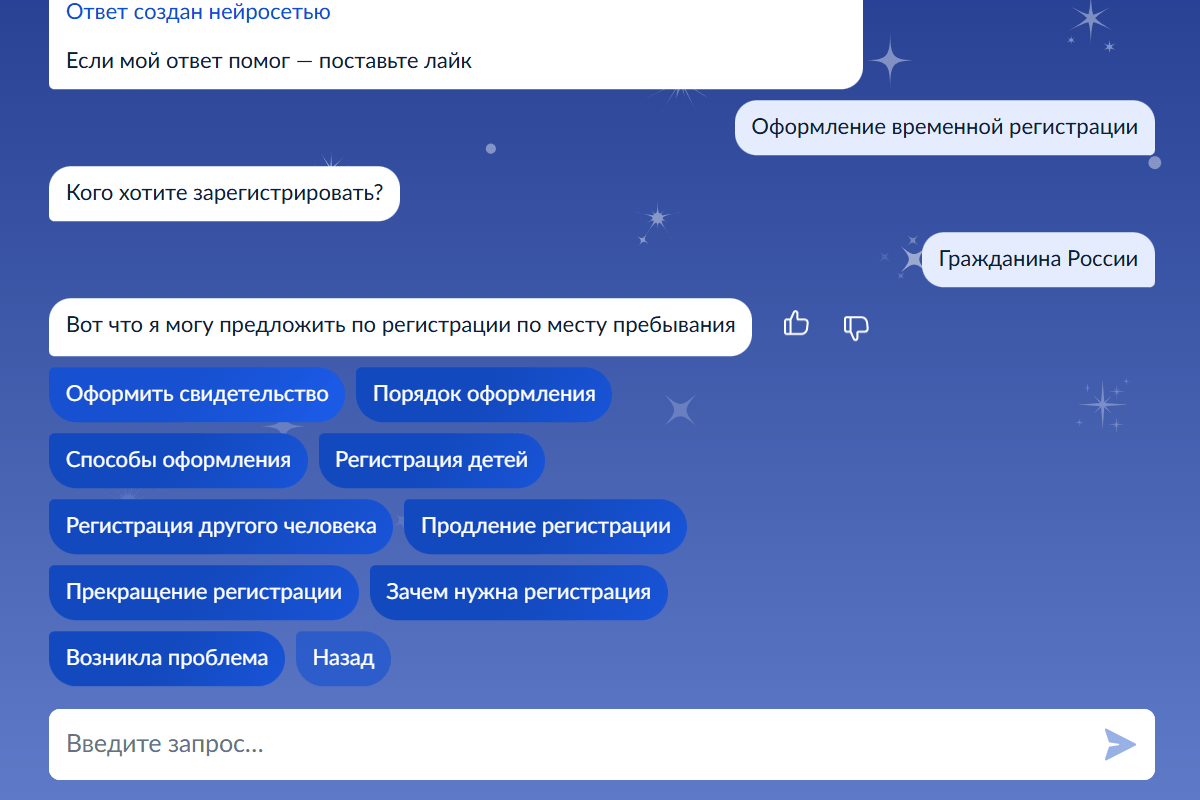This screenshot has height=800, width=1200.
Task: Give the answer a thumbs up
Action: [796, 325]
